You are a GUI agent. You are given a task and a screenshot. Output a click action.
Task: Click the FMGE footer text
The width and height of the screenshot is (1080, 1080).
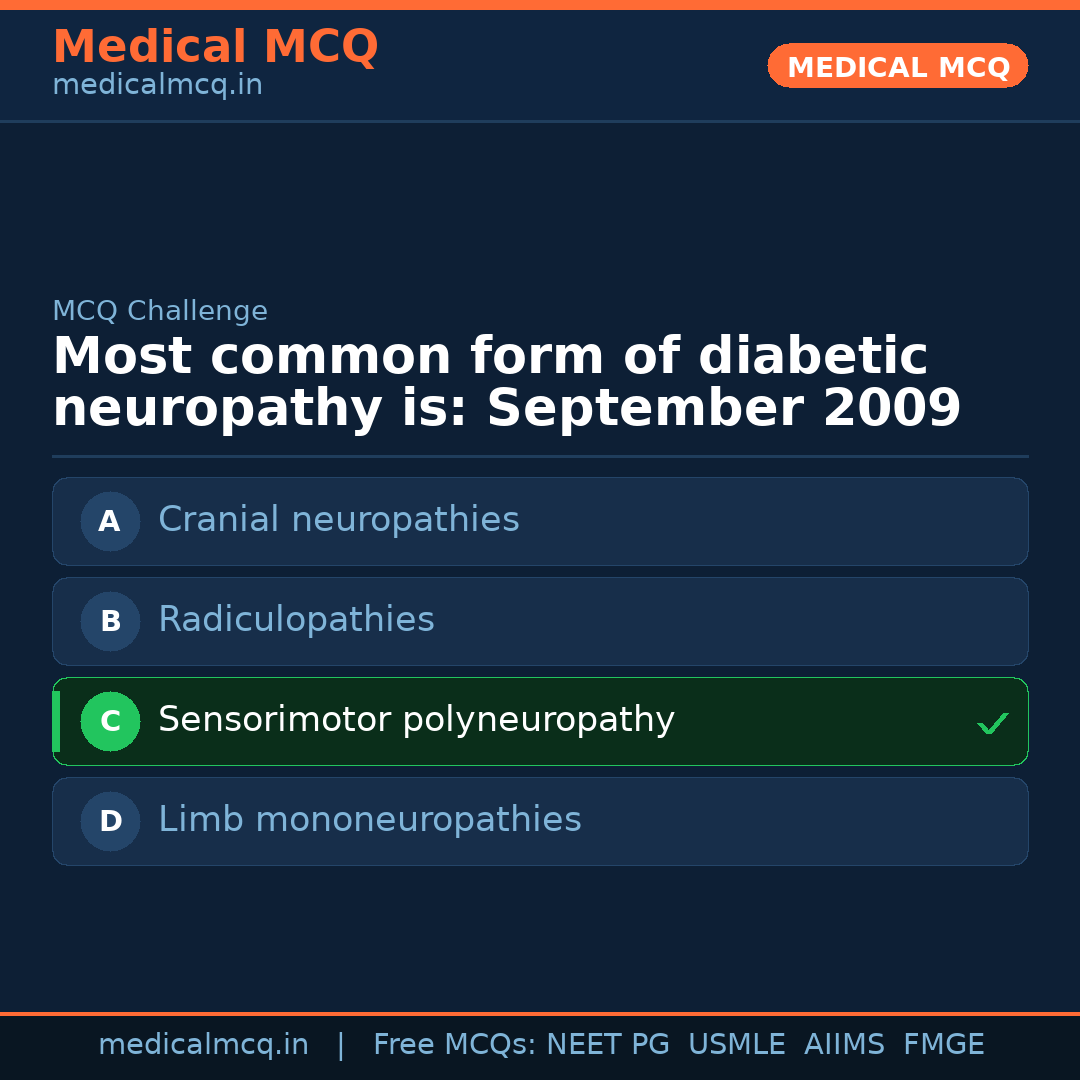coord(943,1045)
